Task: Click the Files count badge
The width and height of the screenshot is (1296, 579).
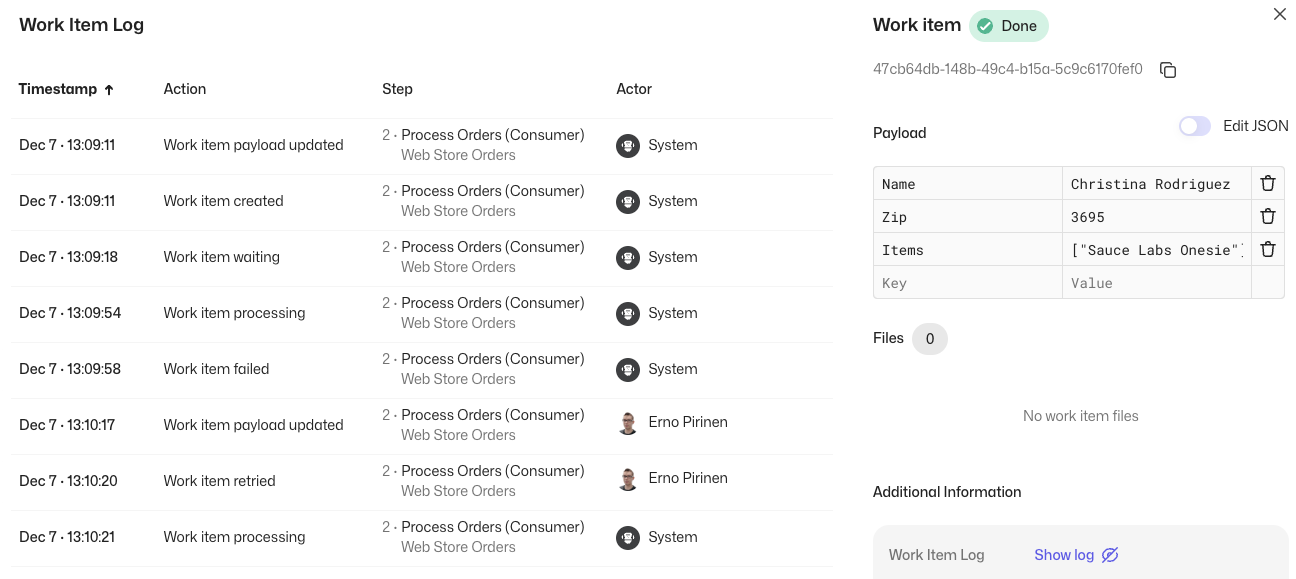Action: 930,338
